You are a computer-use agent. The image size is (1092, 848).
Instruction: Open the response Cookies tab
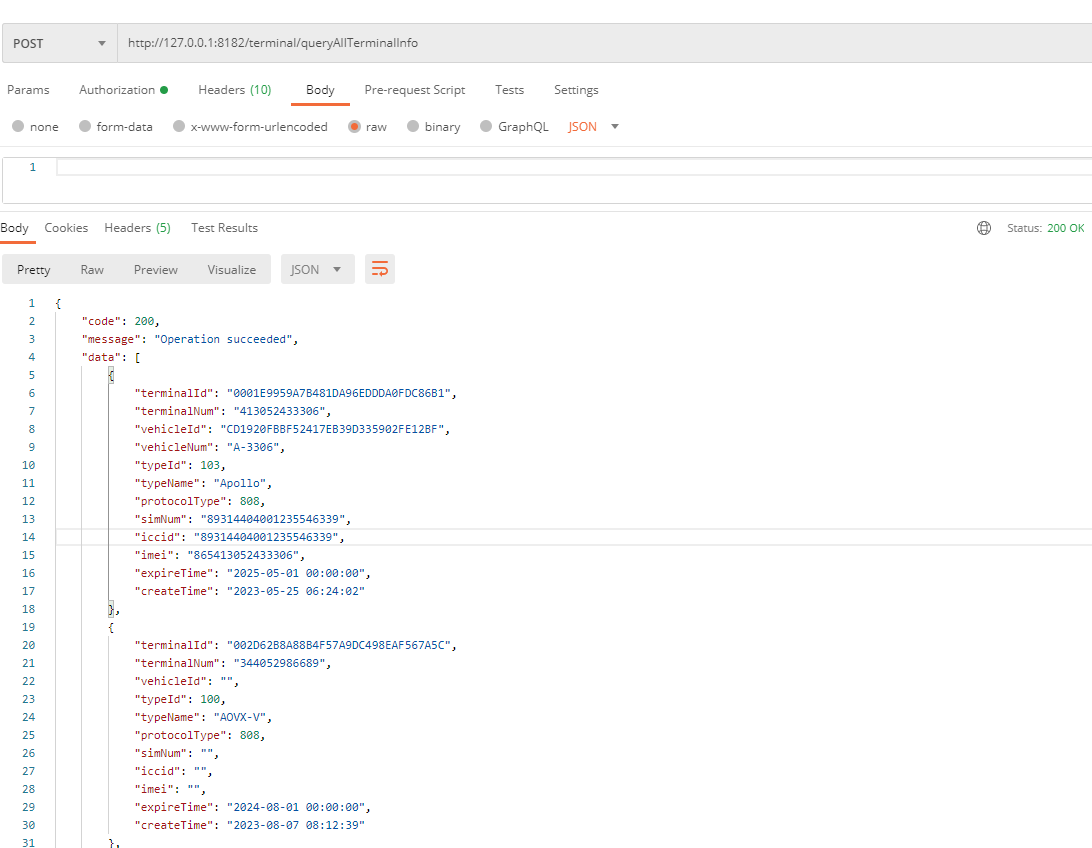point(66,228)
